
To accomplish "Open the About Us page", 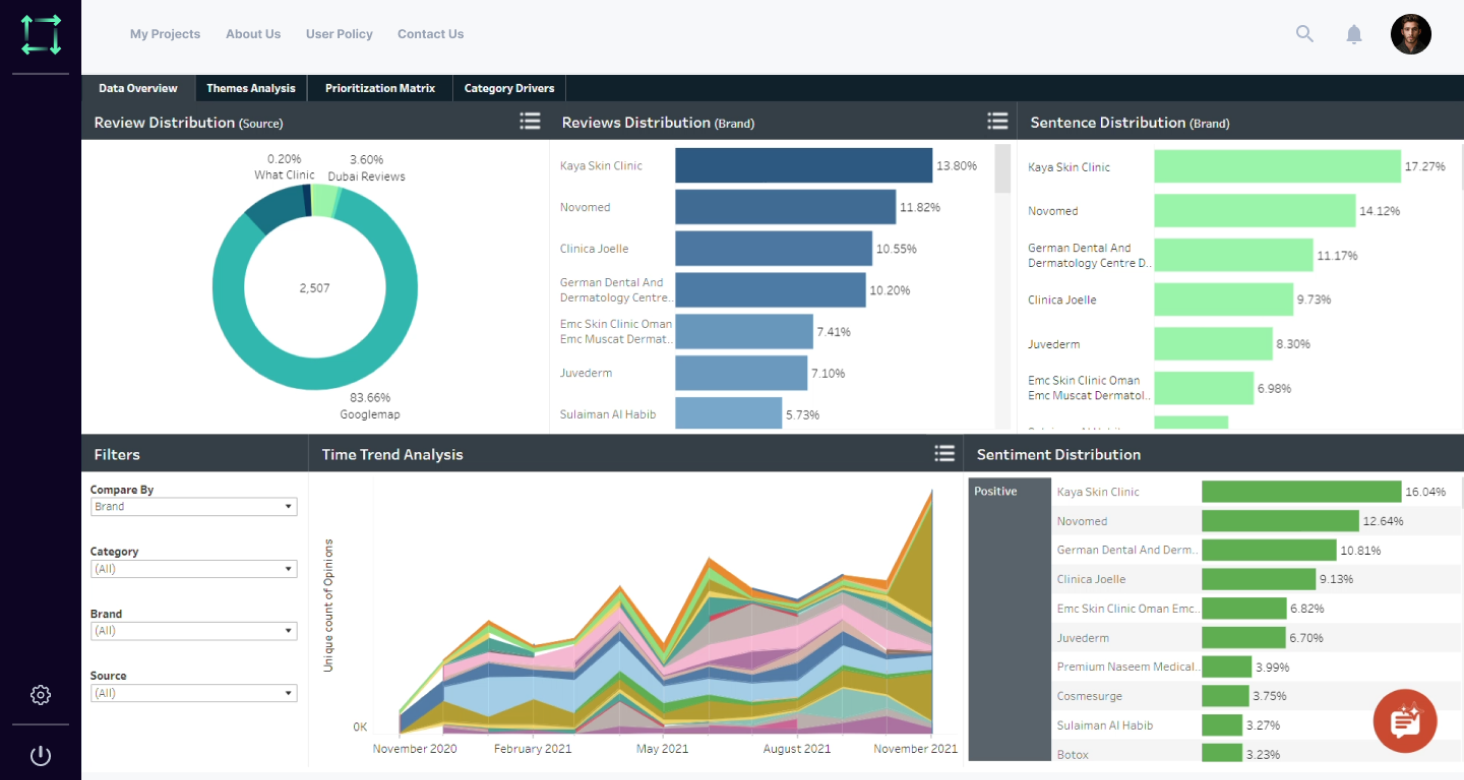I will [253, 34].
